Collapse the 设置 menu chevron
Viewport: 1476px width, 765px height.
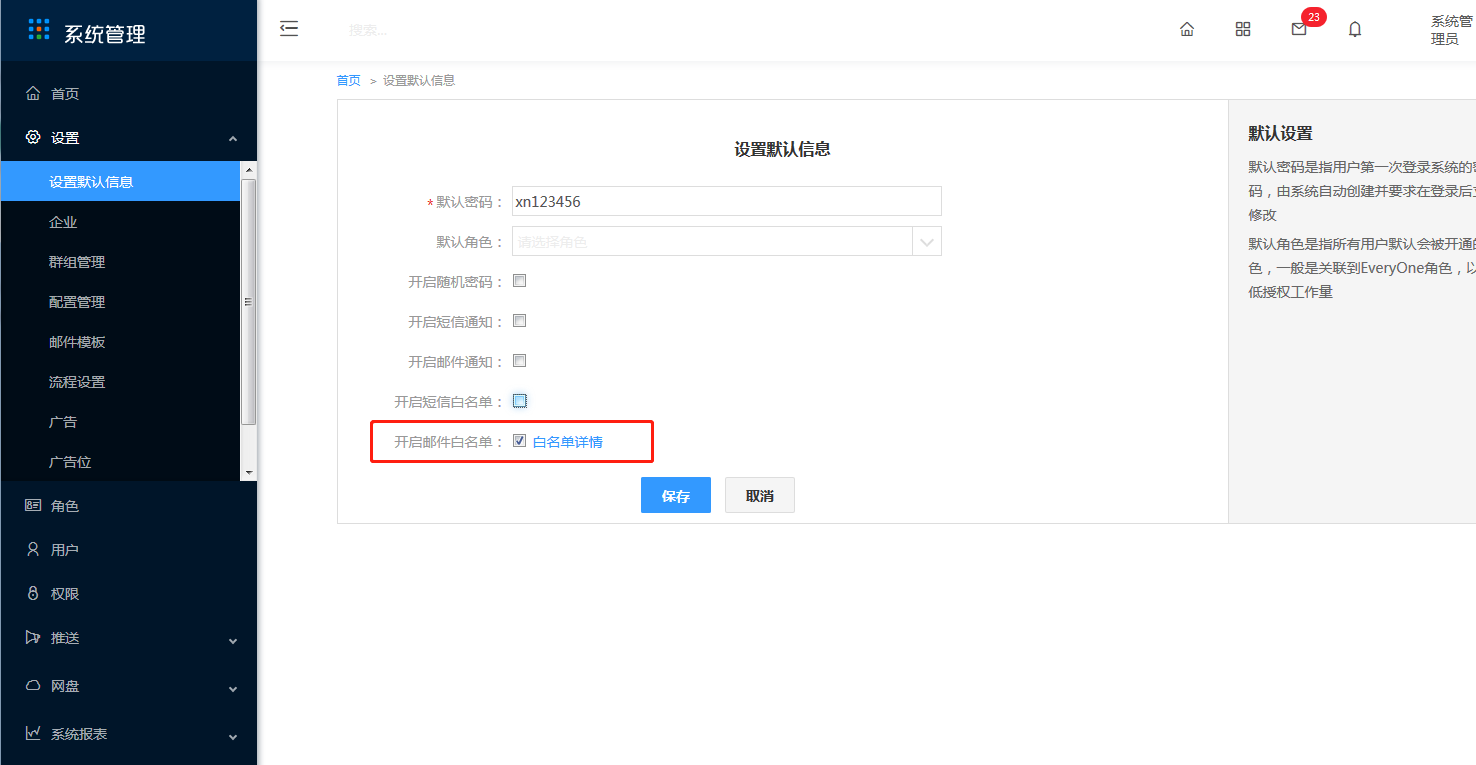tap(233, 139)
